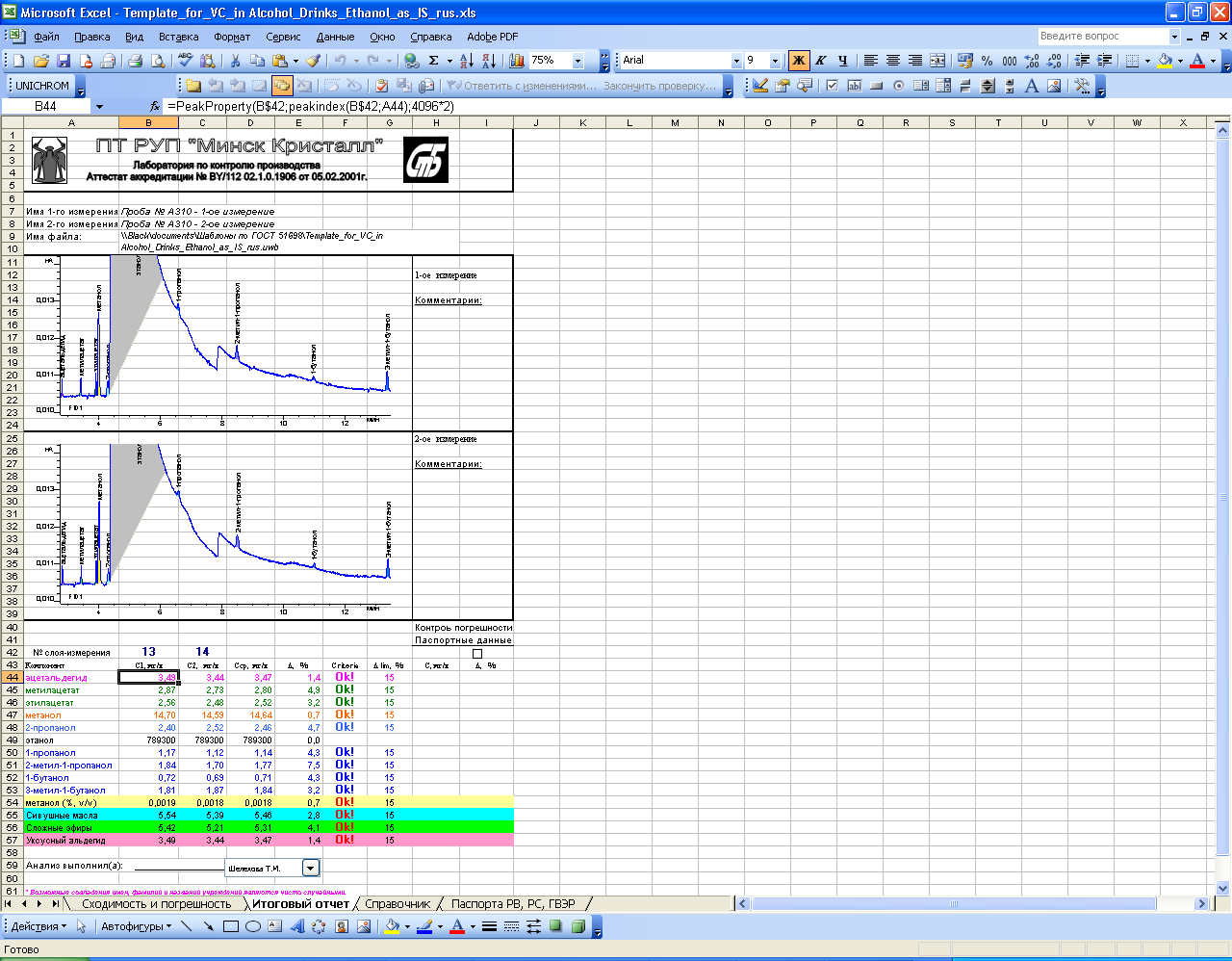Jump to the last sheet with tab navigation arrow
1232x961 pixels.
56,903
